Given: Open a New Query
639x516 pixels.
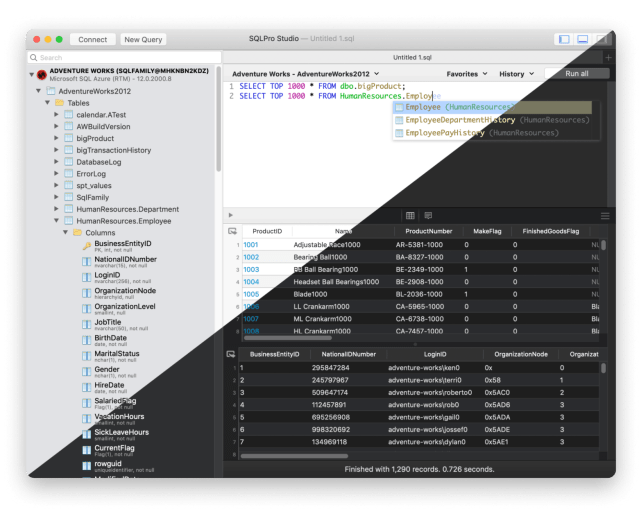Looking at the screenshot, I should [x=143, y=40].
